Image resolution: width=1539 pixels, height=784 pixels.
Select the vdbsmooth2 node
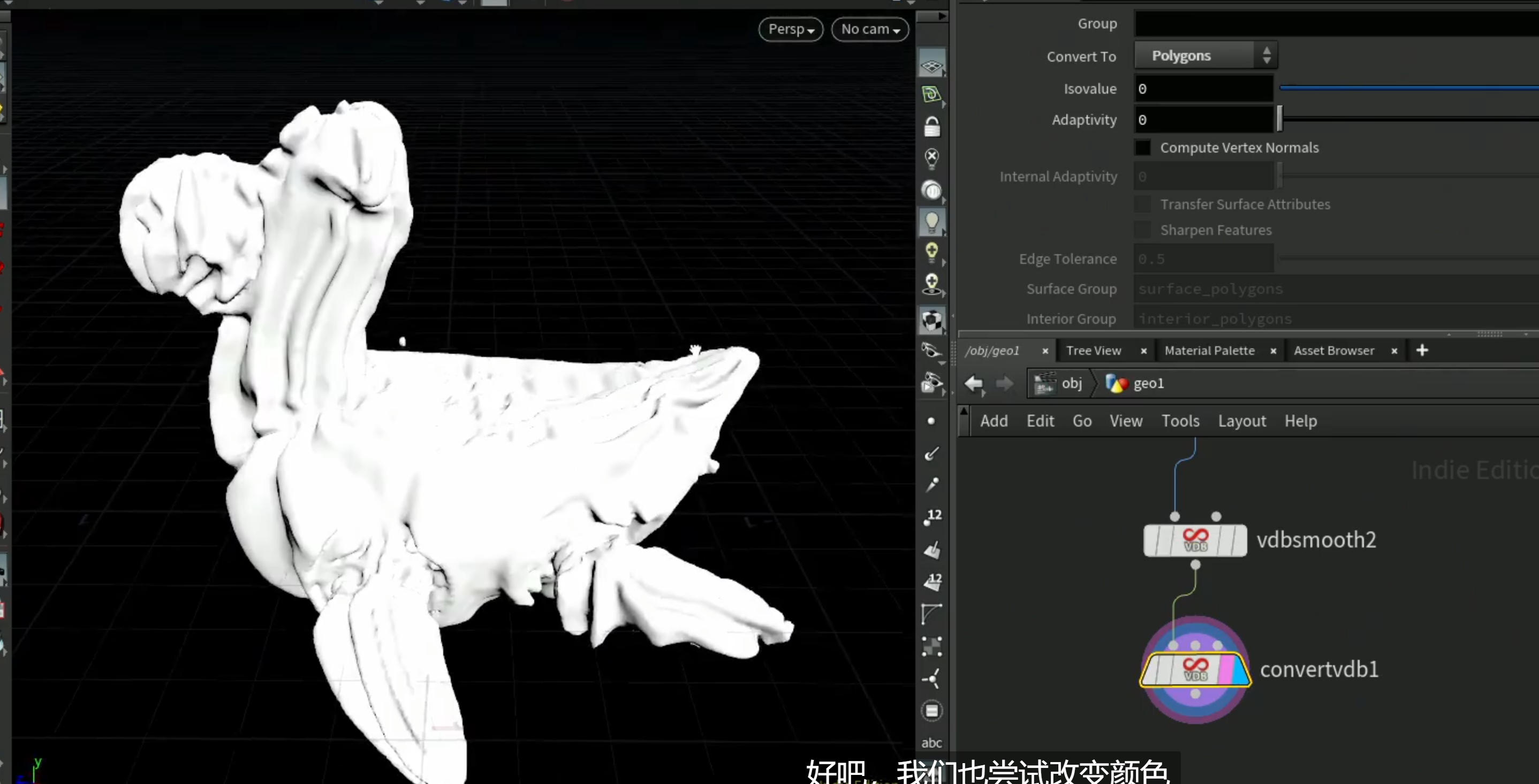(x=1195, y=541)
